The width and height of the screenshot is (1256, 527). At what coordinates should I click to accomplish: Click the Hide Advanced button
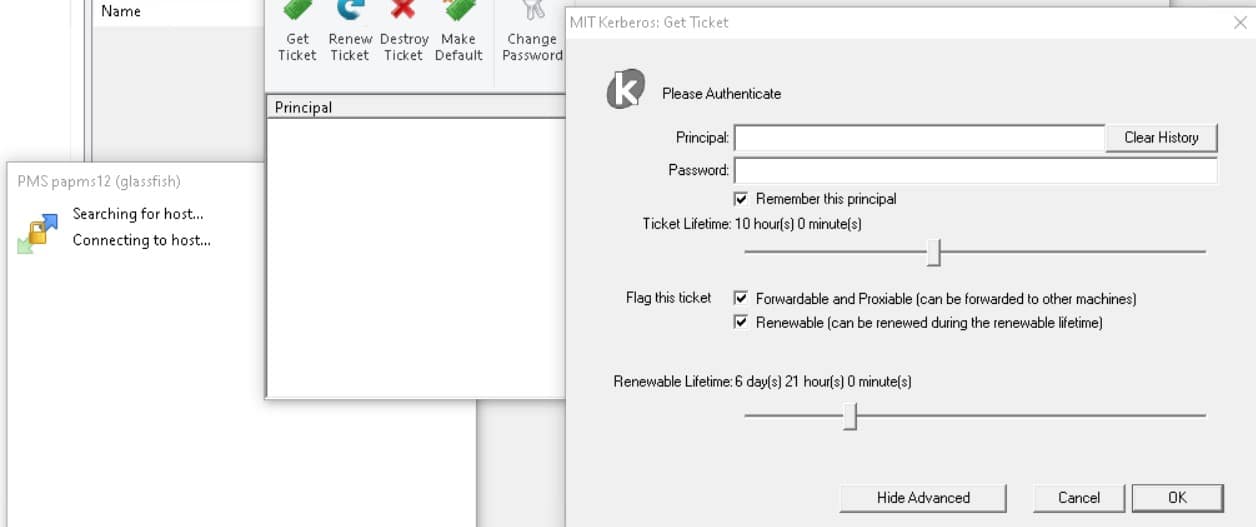[923, 497]
